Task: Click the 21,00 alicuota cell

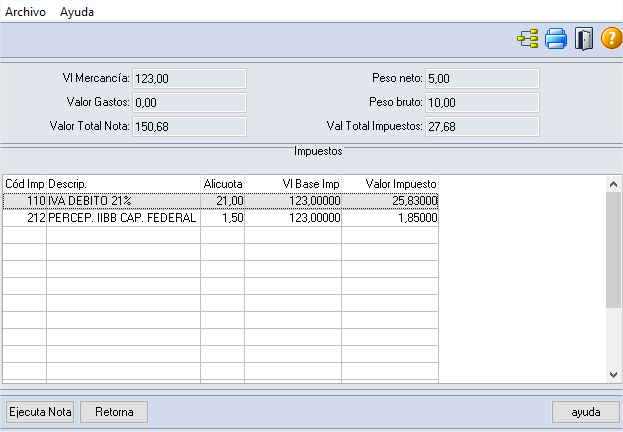Action: 222,201
